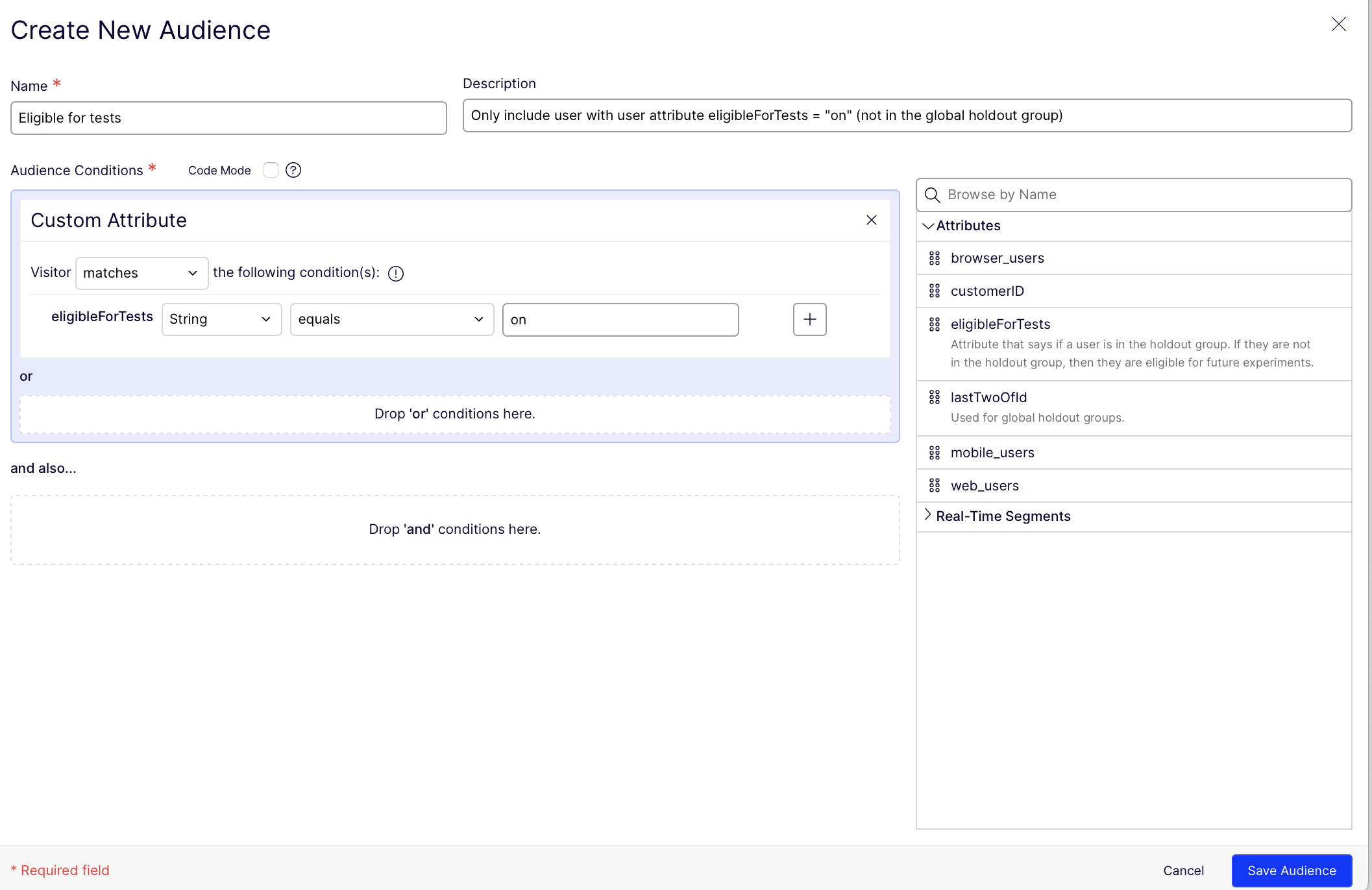This screenshot has width=1372, height=890.
Task: Click drag handle icon for web_users
Action: point(935,486)
